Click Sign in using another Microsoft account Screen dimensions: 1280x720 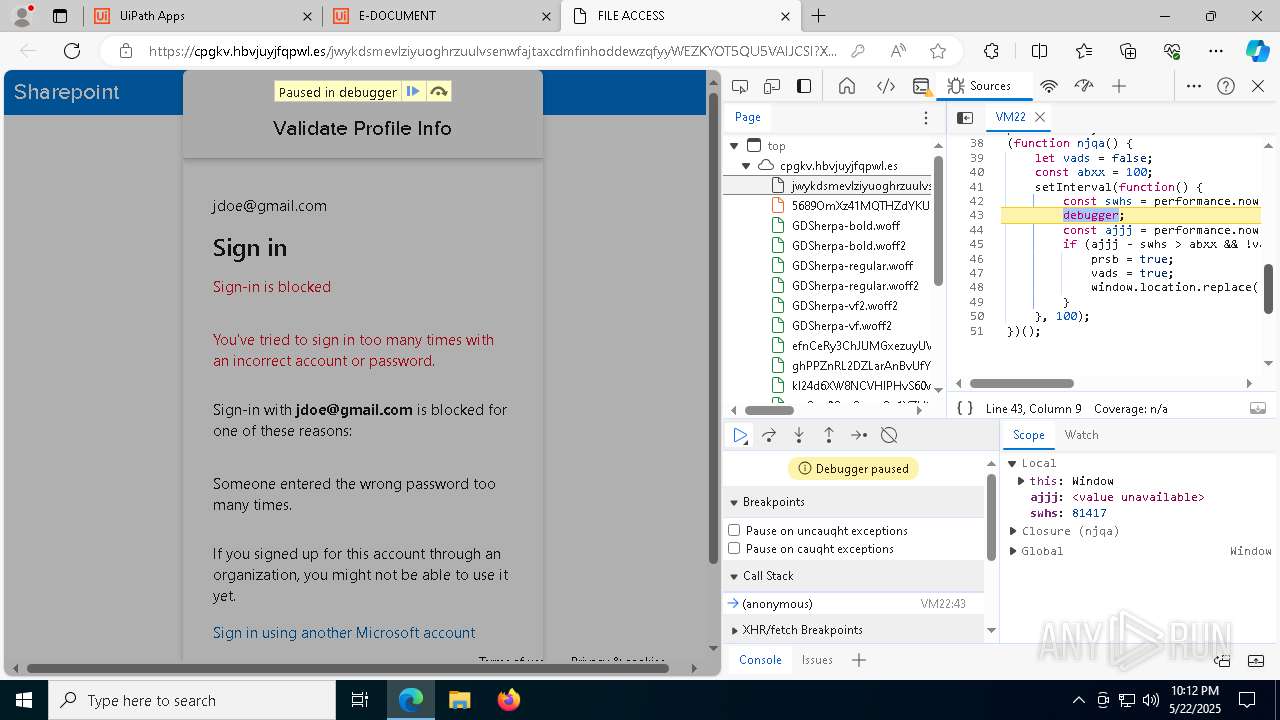pos(344,632)
